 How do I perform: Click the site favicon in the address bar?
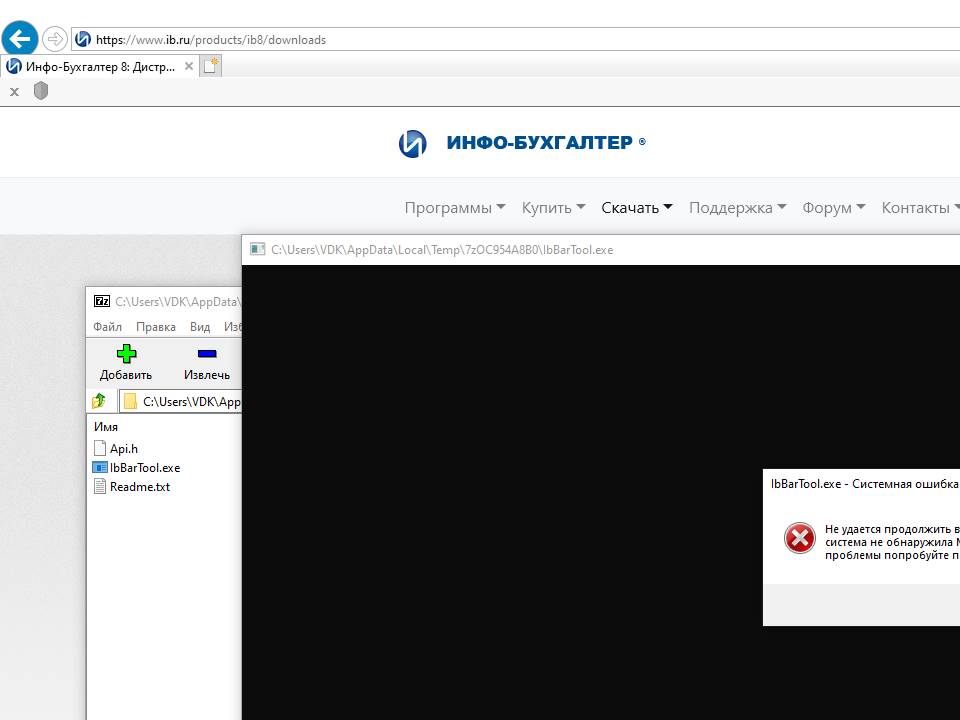(x=83, y=39)
